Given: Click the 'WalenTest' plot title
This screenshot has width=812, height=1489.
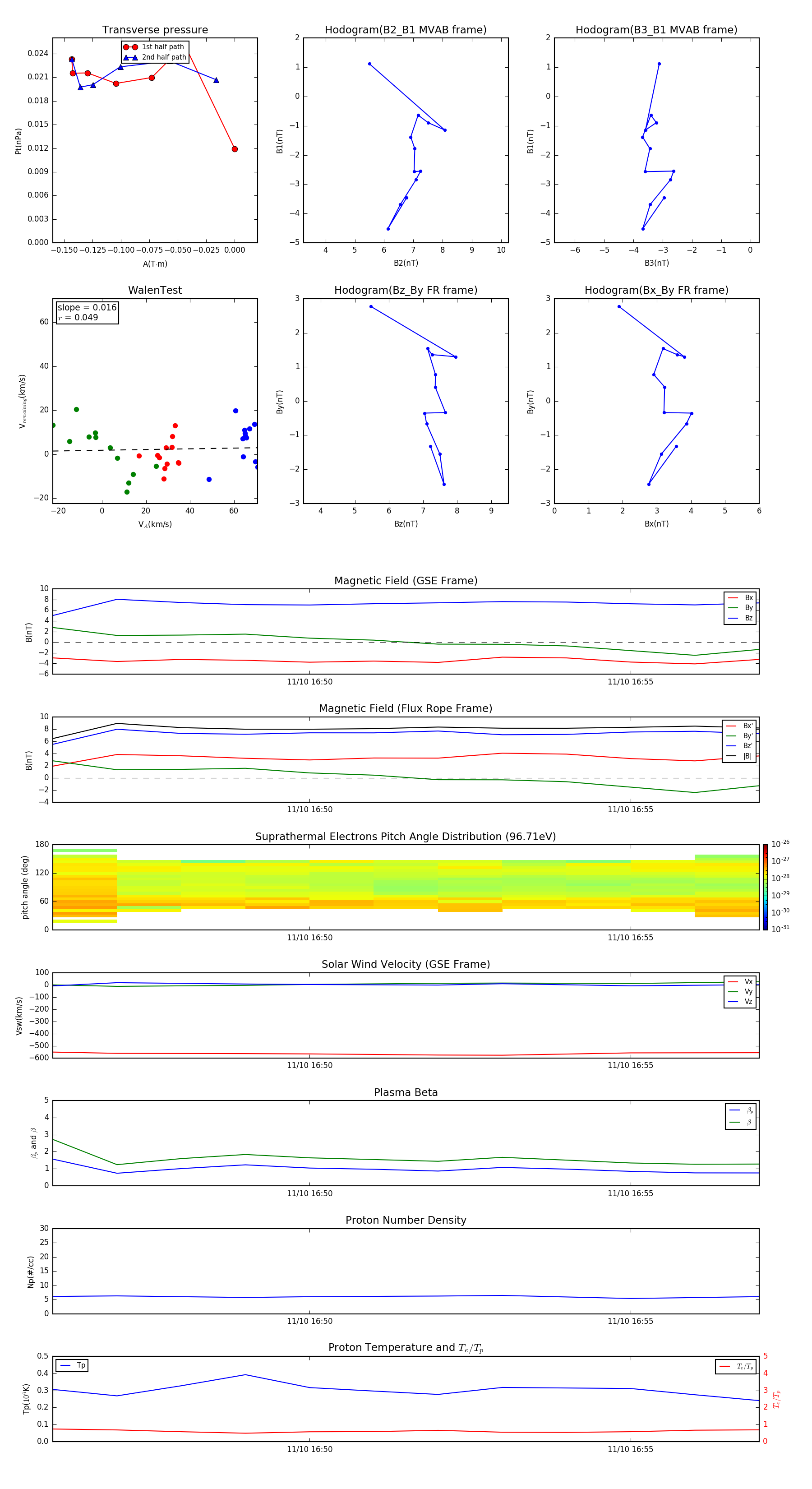Looking at the screenshot, I should point(155,290).
